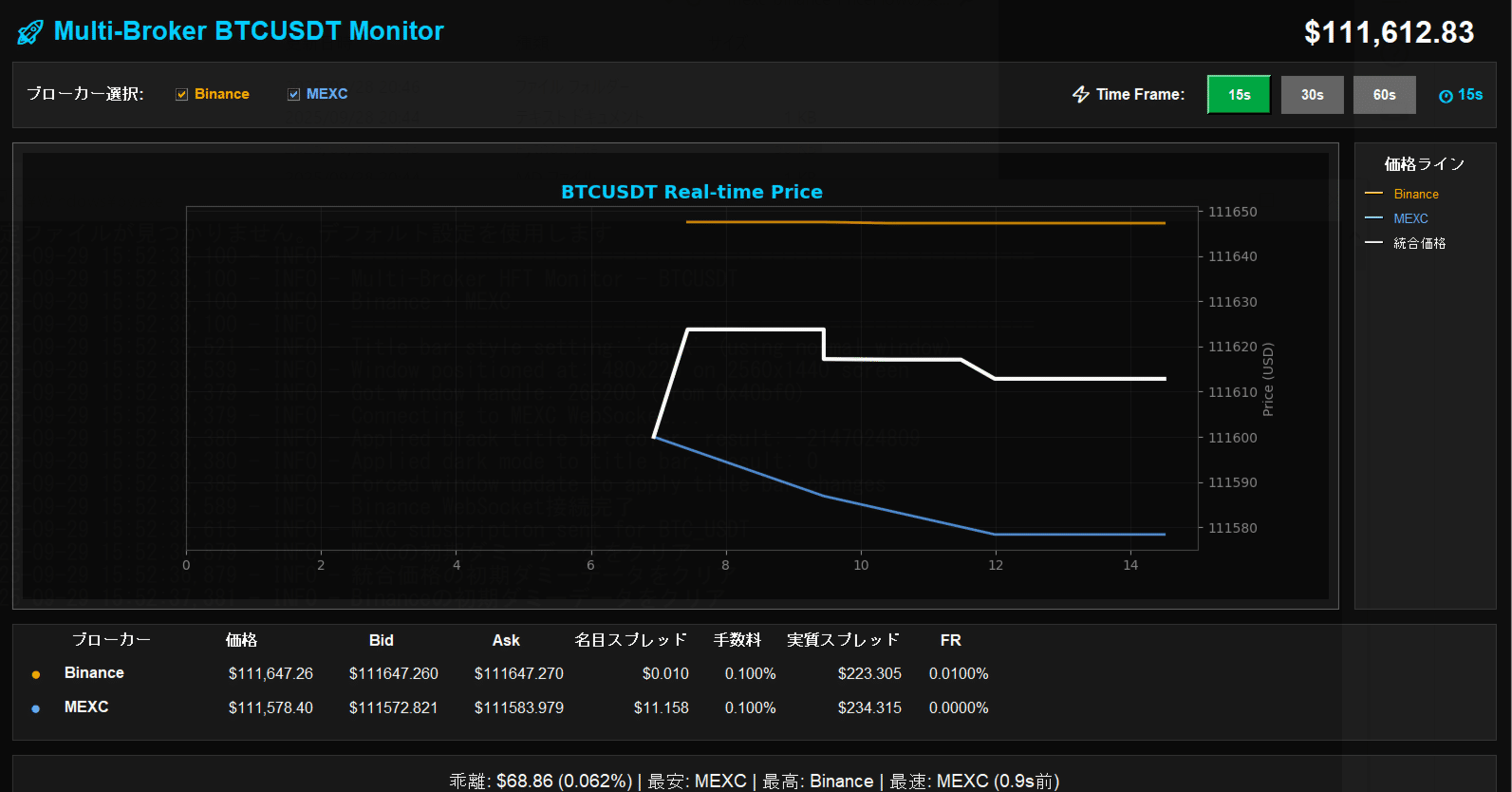Click the Multi-Broker BTCUSDT Monitor title

pyautogui.click(x=249, y=31)
